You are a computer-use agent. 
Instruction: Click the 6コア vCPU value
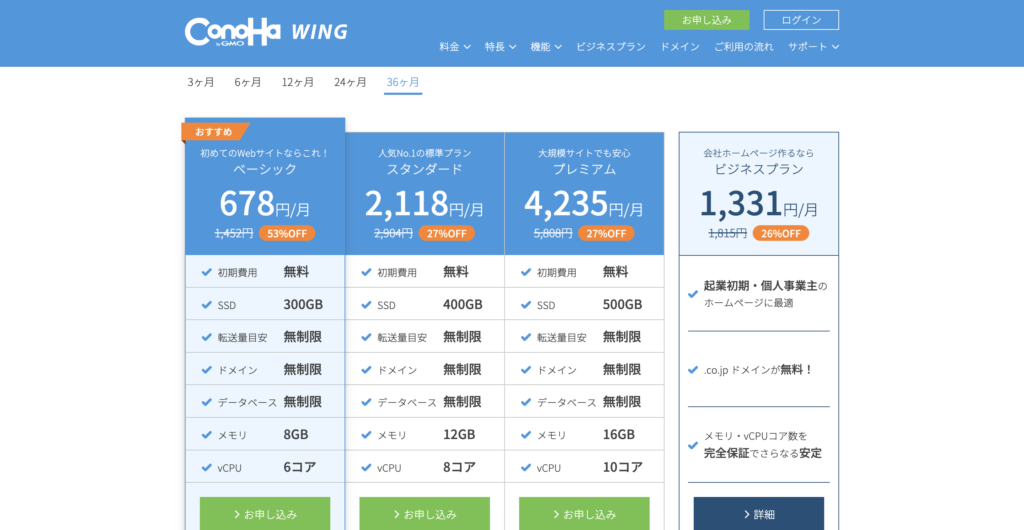pyautogui.click(x=300, y=467)
